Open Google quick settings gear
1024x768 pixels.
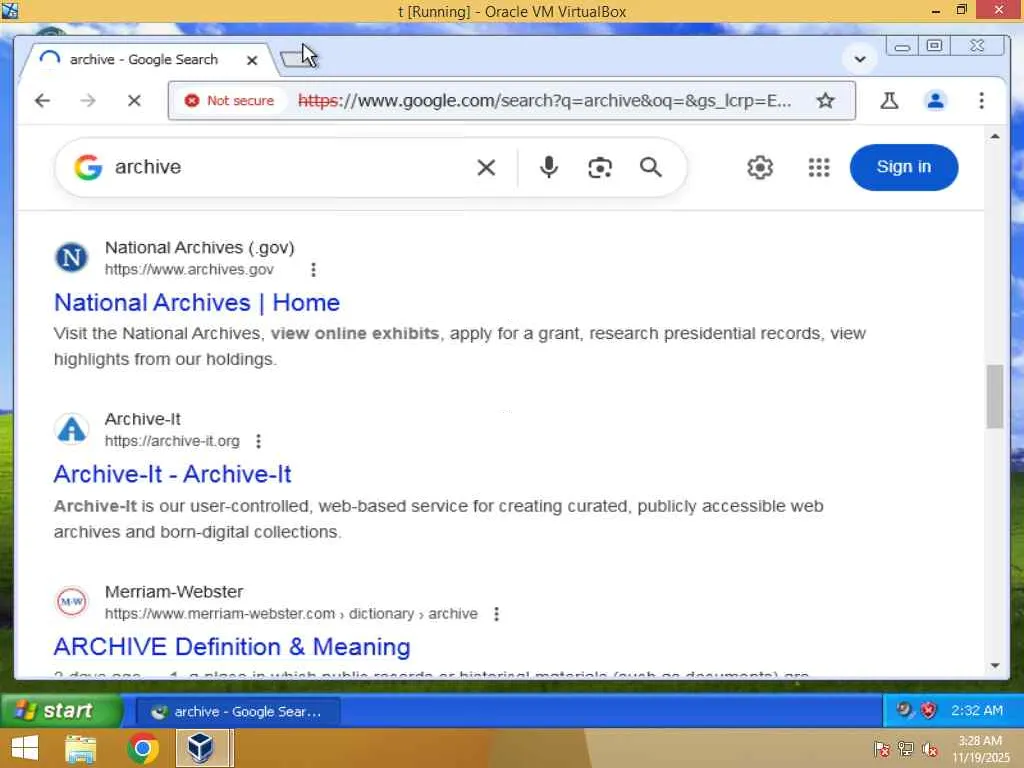(x=760, y=167)
